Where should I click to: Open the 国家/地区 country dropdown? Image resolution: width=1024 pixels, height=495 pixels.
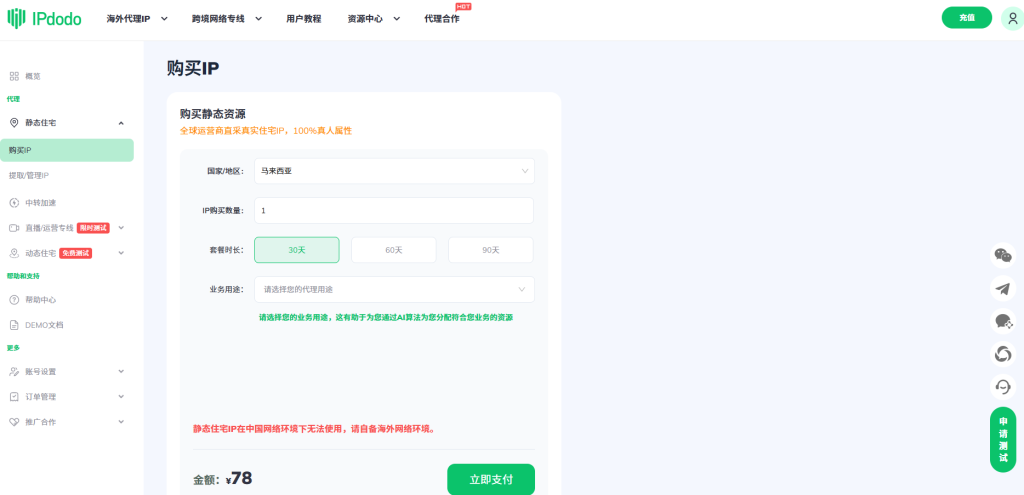point(394,171)
